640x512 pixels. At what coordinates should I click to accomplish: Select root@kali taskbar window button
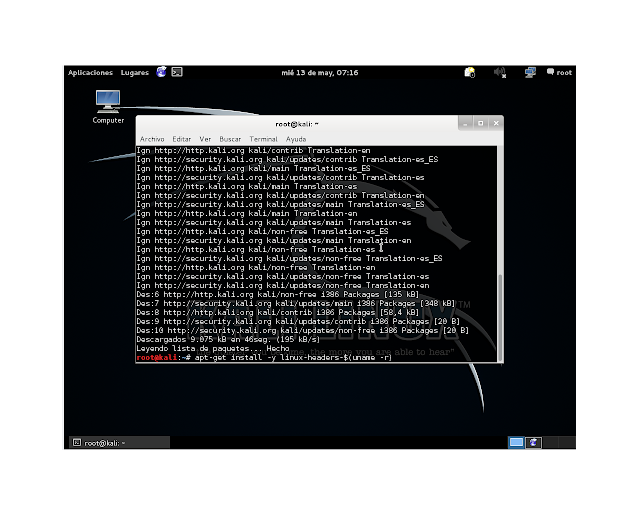click(x=119, y=443)
